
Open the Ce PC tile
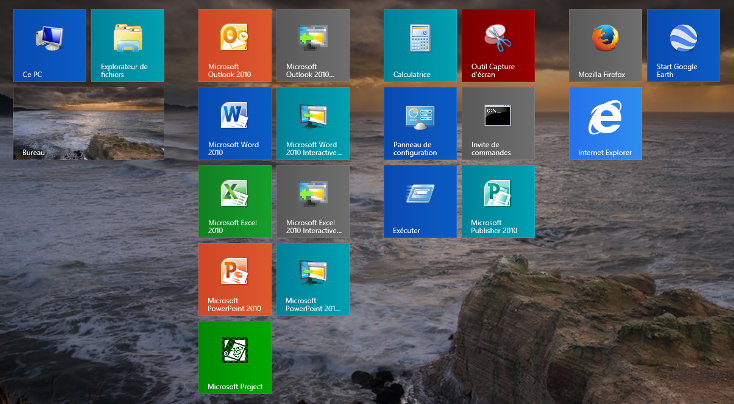50,45
